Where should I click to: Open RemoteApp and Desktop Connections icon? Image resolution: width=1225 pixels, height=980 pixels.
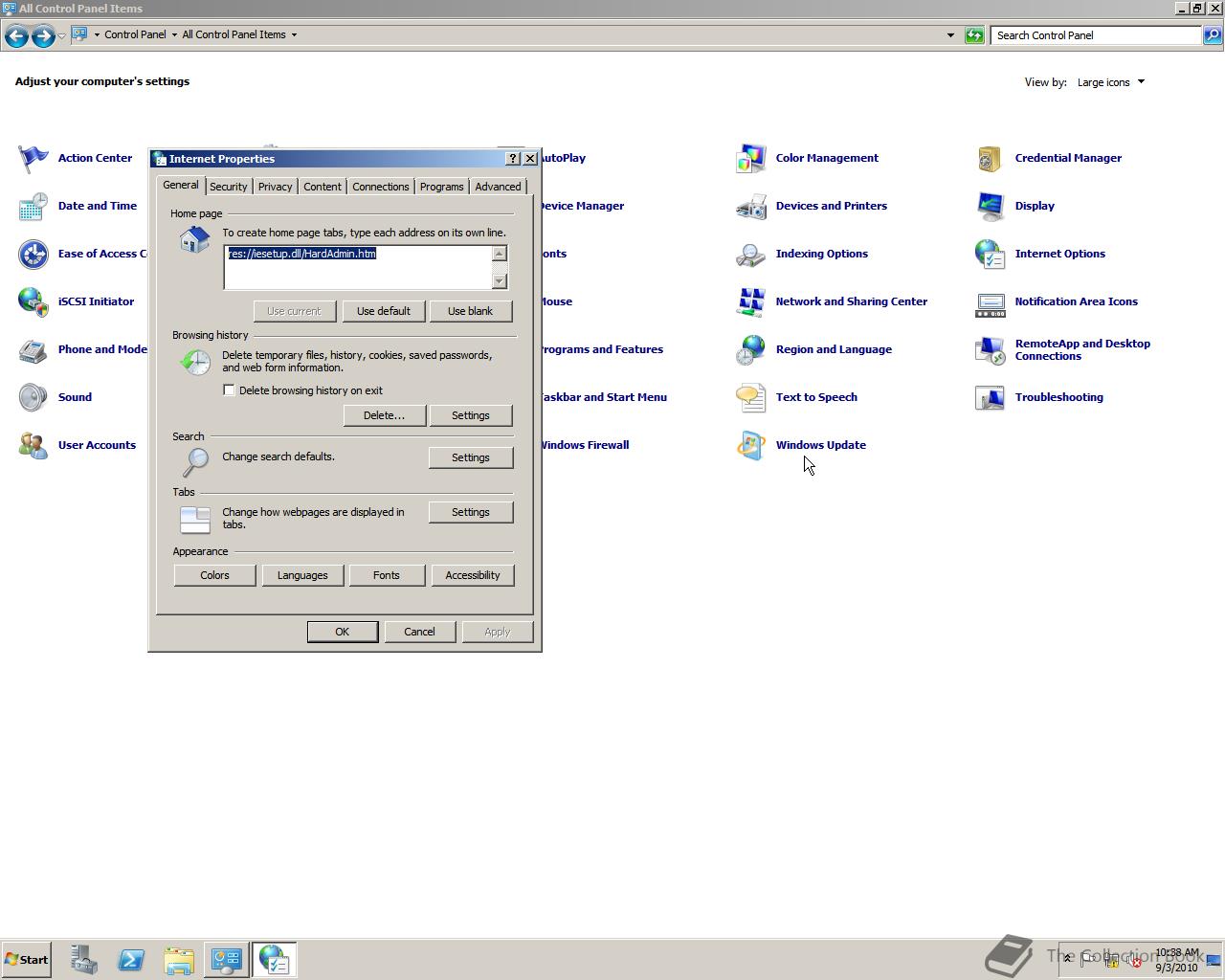point(991,349)
